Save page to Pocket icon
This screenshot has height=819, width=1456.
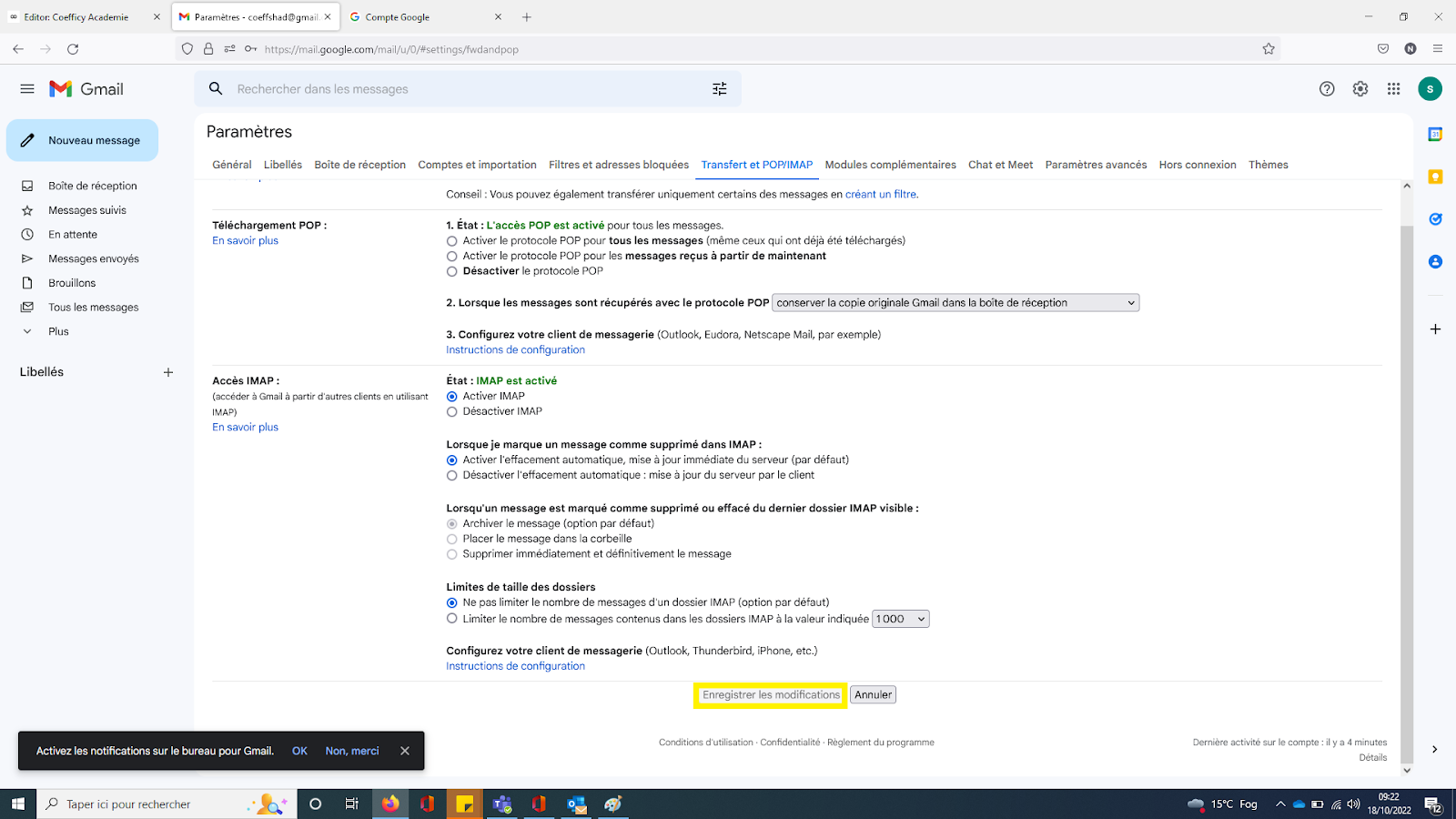tap(1383, 49)
